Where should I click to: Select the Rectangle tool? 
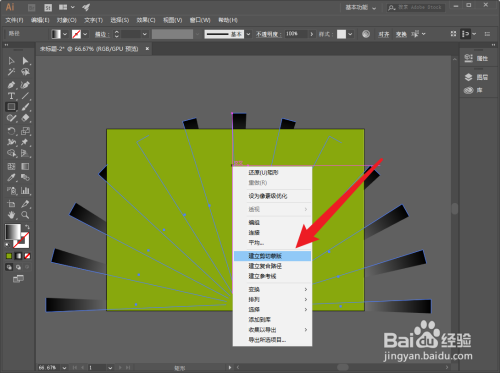(x=11, y=107)
